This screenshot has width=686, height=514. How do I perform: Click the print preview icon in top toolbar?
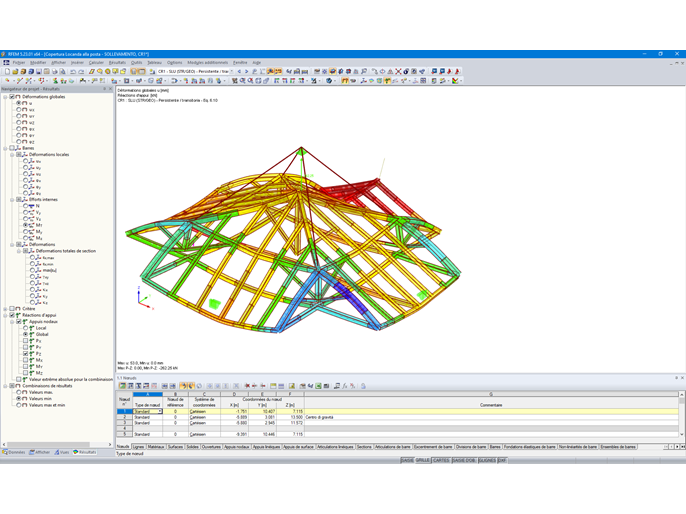click(63, 71)
